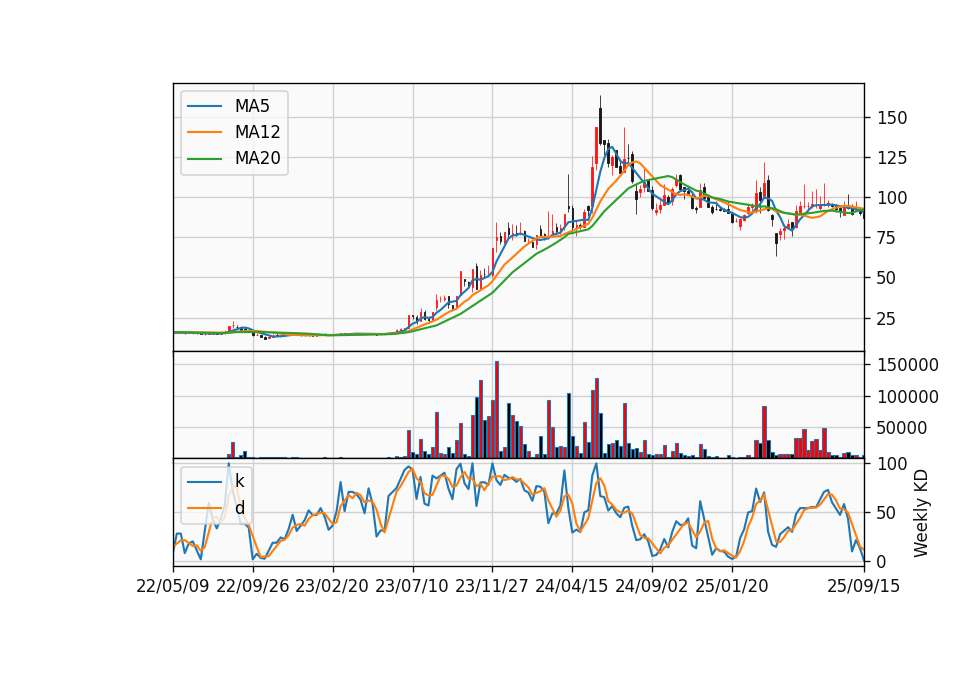The height and width of the screenshot is (690, 960).
Task: Click the 25/09/15 date tick label
Action: [864, 586]
